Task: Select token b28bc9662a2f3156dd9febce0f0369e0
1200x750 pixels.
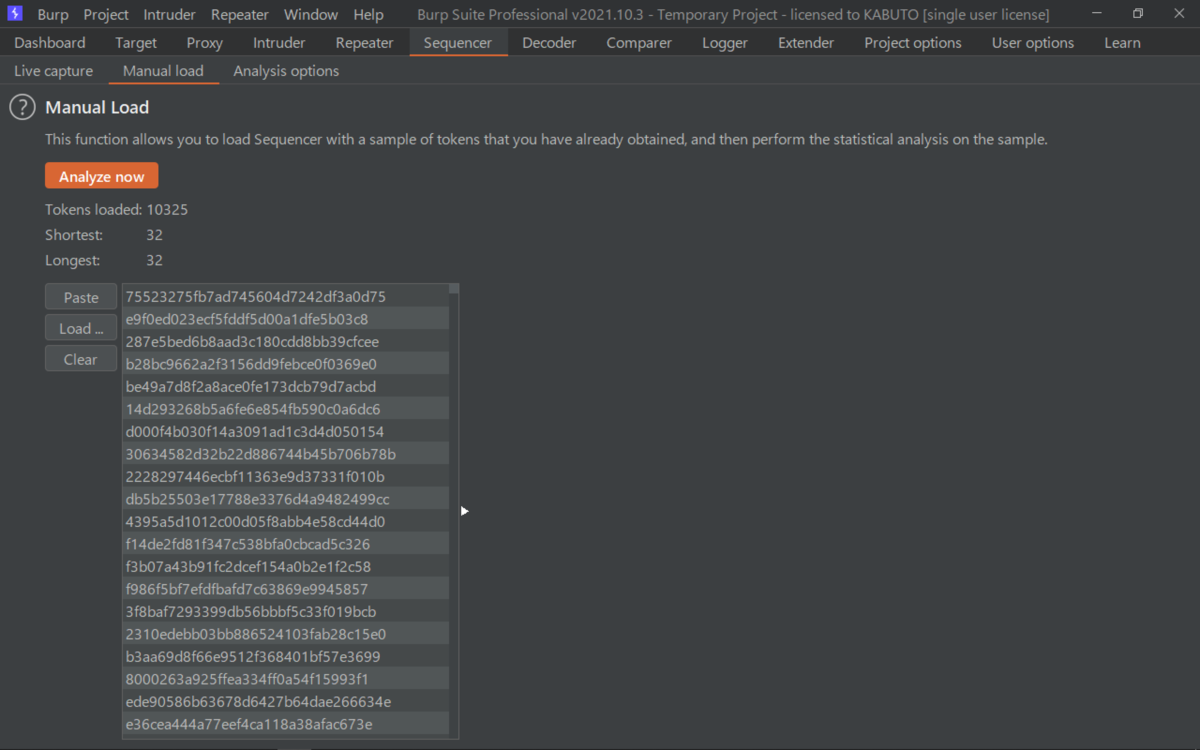Action: click(x=286, y=364)
